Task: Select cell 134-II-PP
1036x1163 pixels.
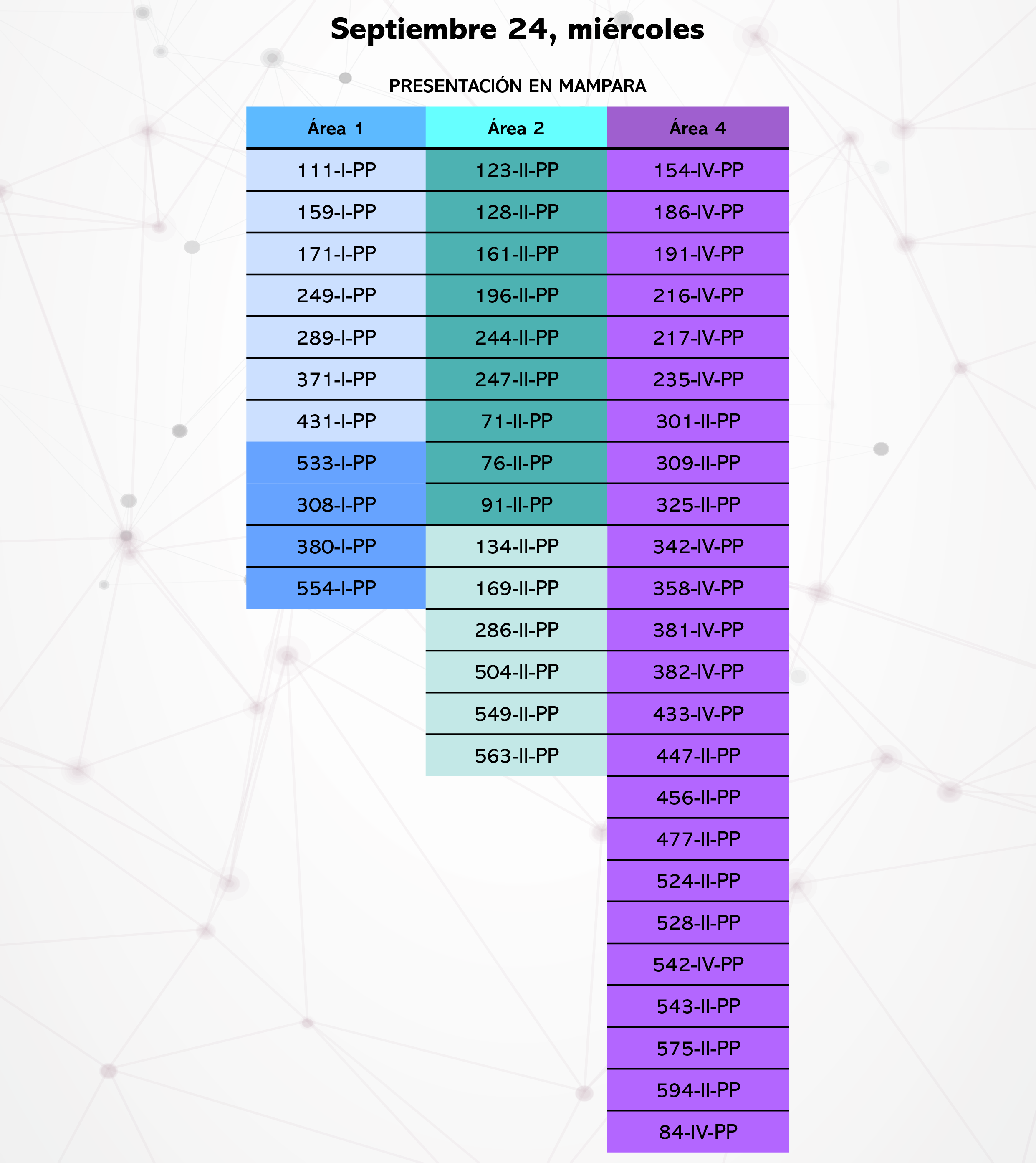Action: point(516,547)
